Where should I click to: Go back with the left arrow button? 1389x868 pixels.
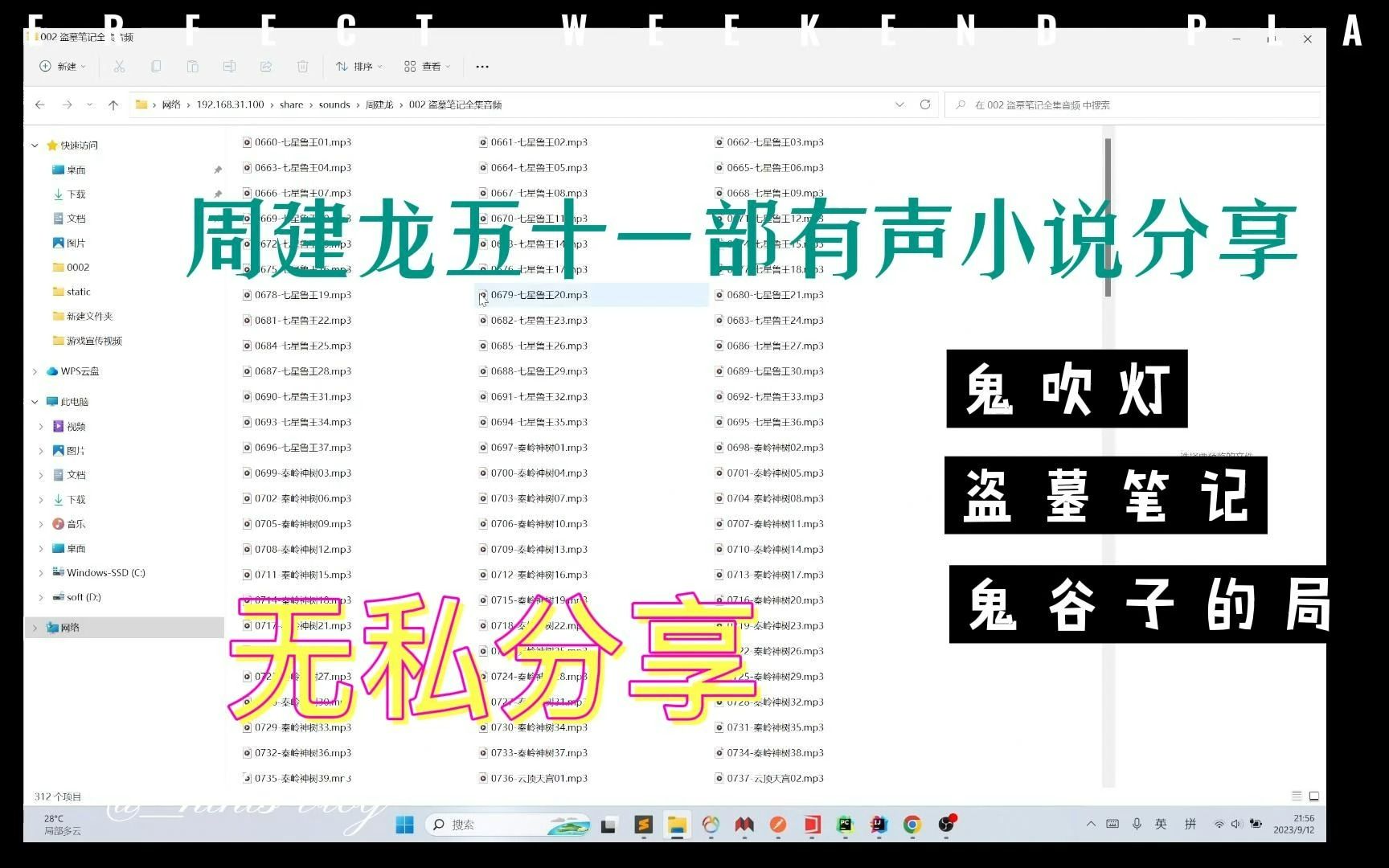[40, 104]
